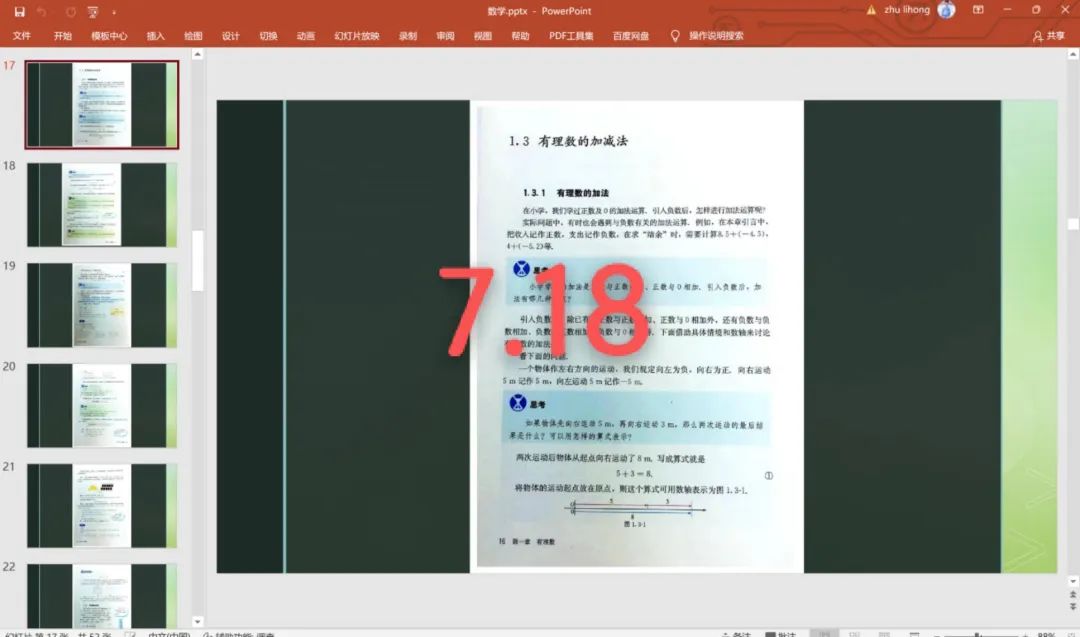Click the 共享 (Share) button

[1049, 36]
